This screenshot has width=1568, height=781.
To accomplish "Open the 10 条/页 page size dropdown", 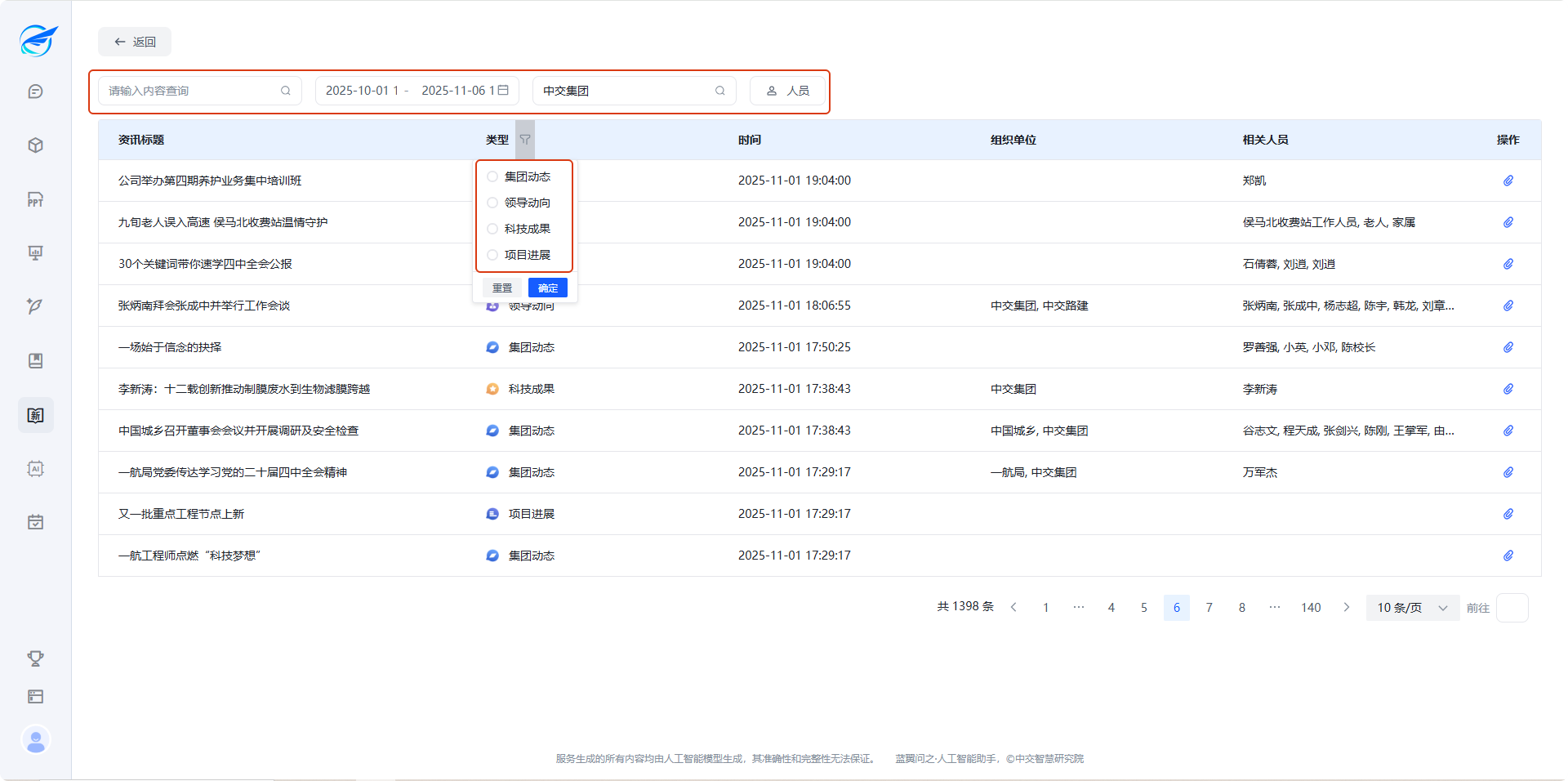I will click(x=1413, y=608).
